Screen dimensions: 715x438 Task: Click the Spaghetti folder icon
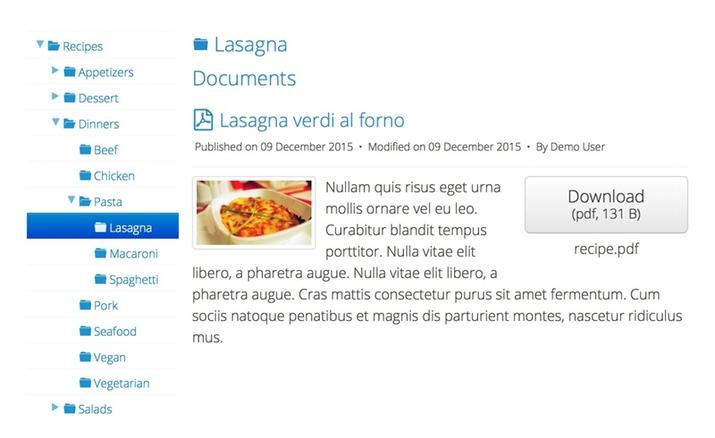[x=100, y=279]
